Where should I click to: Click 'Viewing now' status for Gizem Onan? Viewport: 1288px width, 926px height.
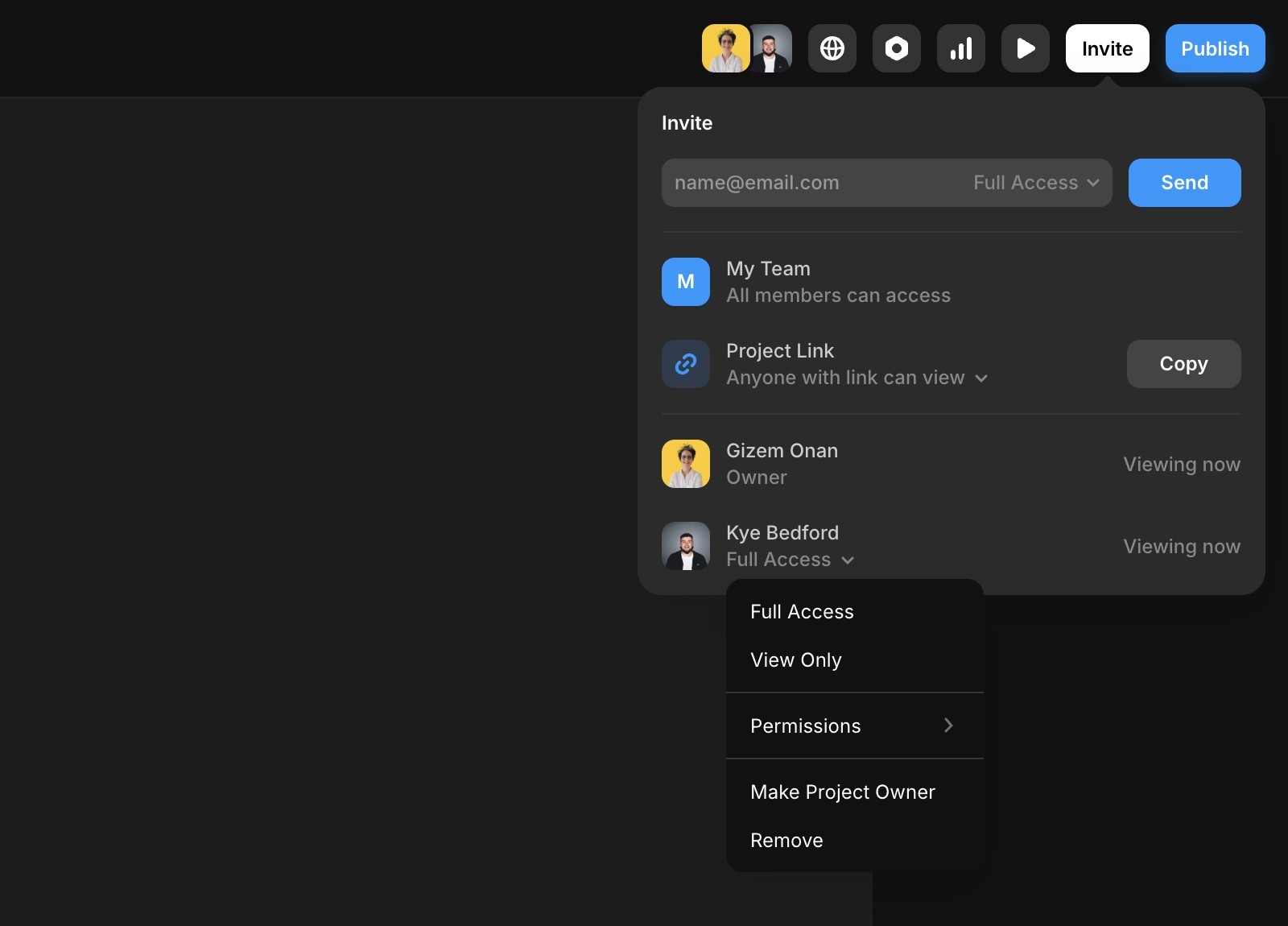tap(1182, 465)
